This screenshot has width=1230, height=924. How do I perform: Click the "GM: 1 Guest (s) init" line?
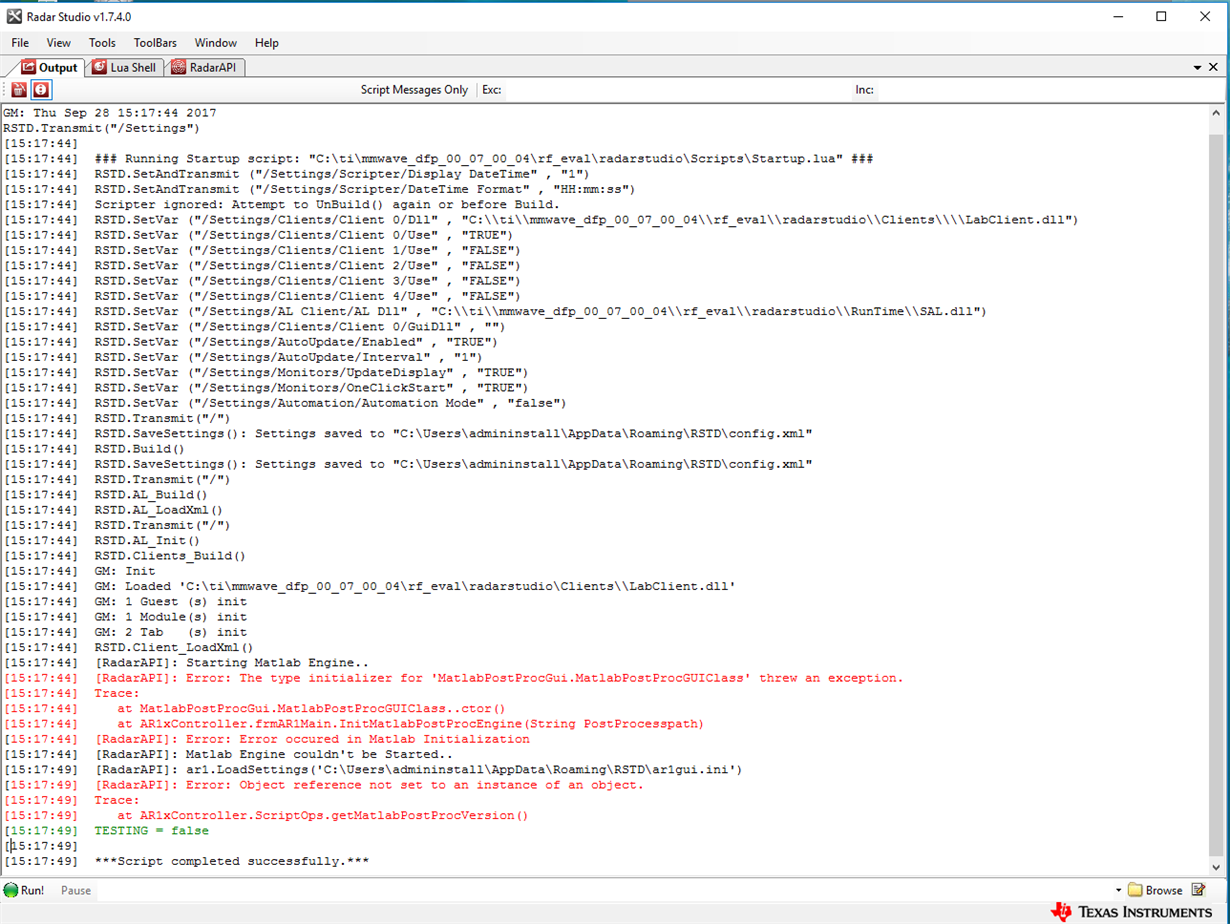click(171, 602)
